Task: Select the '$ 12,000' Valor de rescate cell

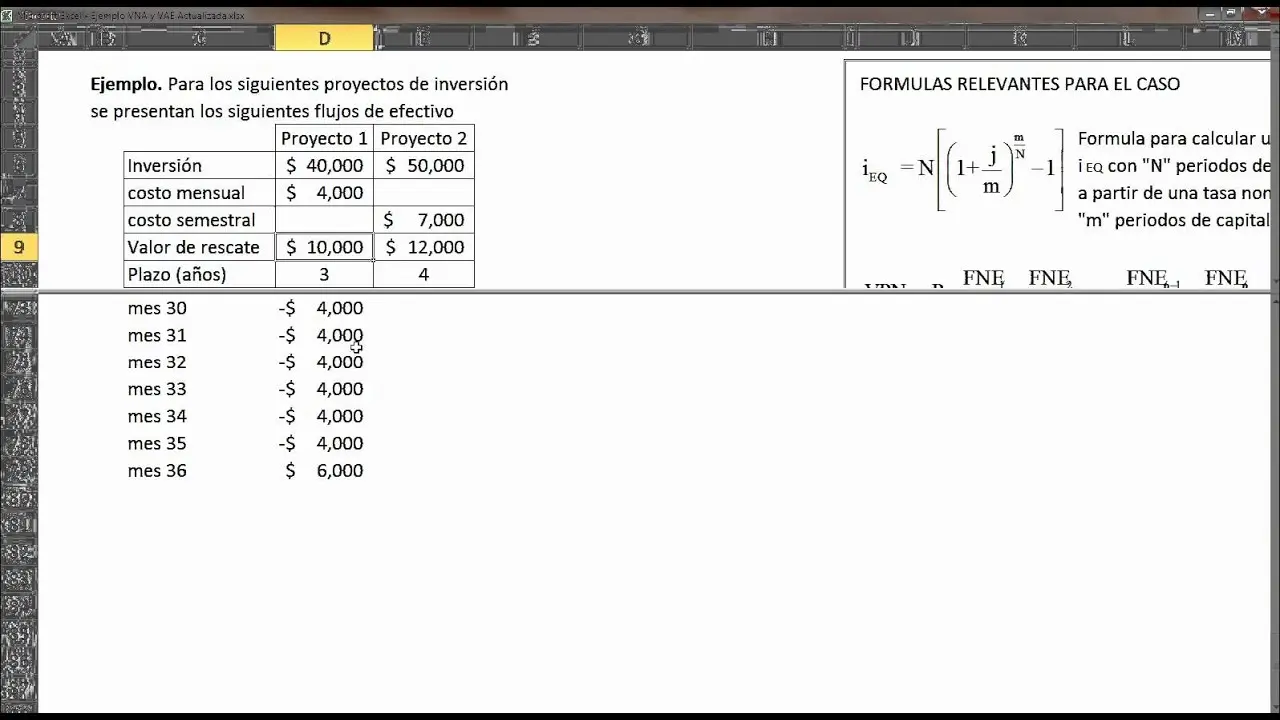Action: pyautogui.click(x=424, y=247)
